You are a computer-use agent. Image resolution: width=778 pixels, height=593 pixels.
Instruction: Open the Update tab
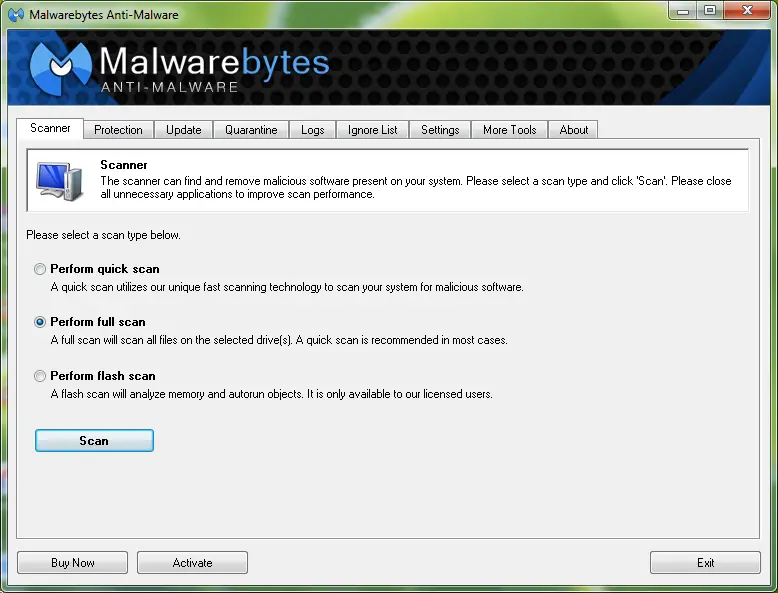click(184, 130)
